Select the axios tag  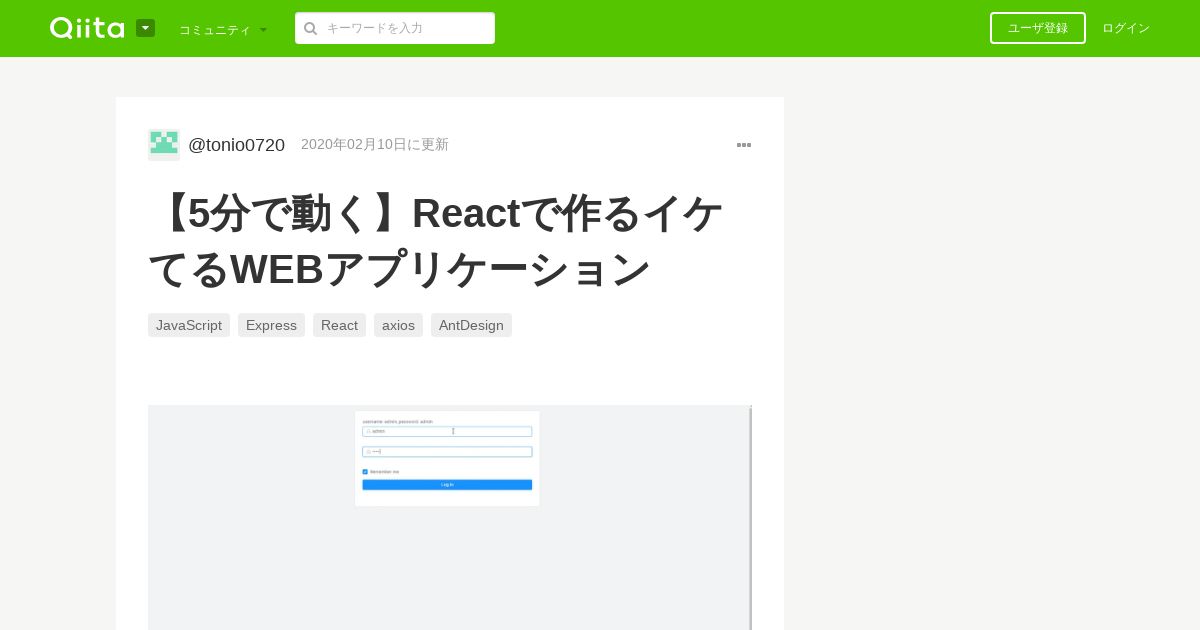pos(398,325)
